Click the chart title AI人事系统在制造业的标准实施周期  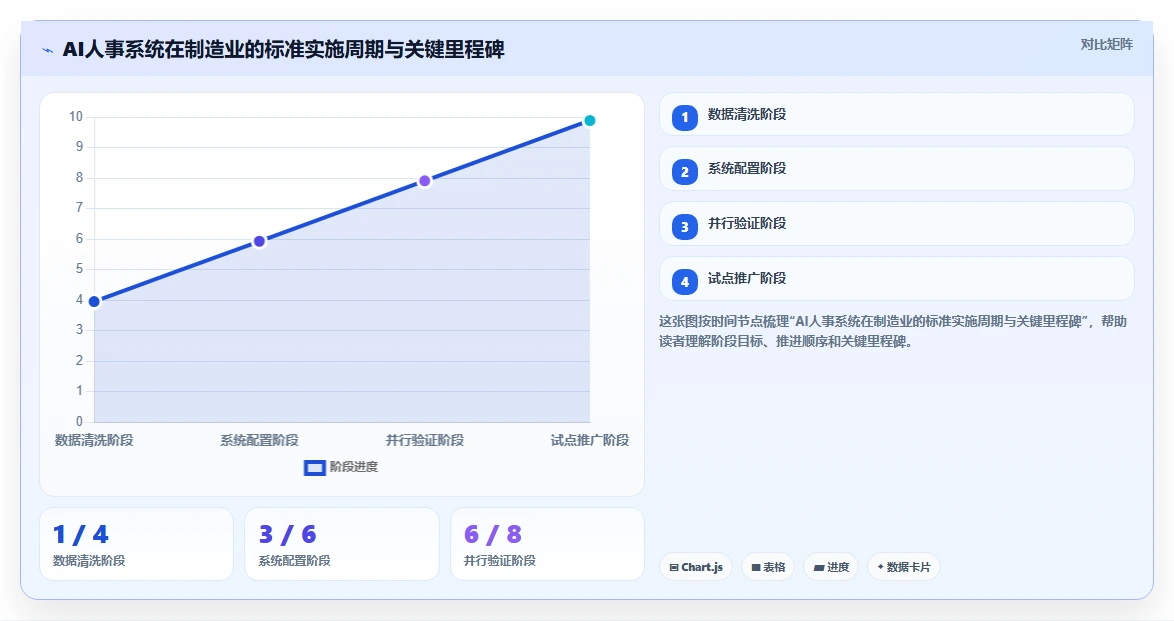coord(283,49)
